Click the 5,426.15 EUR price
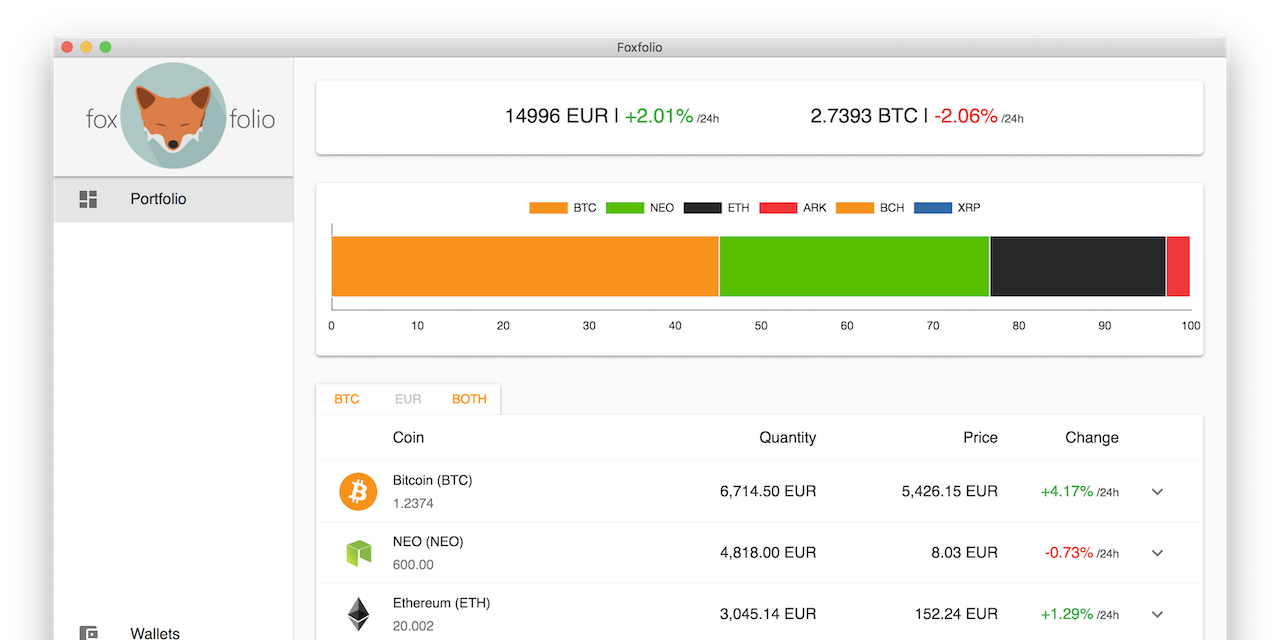Viewport: 1280px width, 640px height. (950, 491)
